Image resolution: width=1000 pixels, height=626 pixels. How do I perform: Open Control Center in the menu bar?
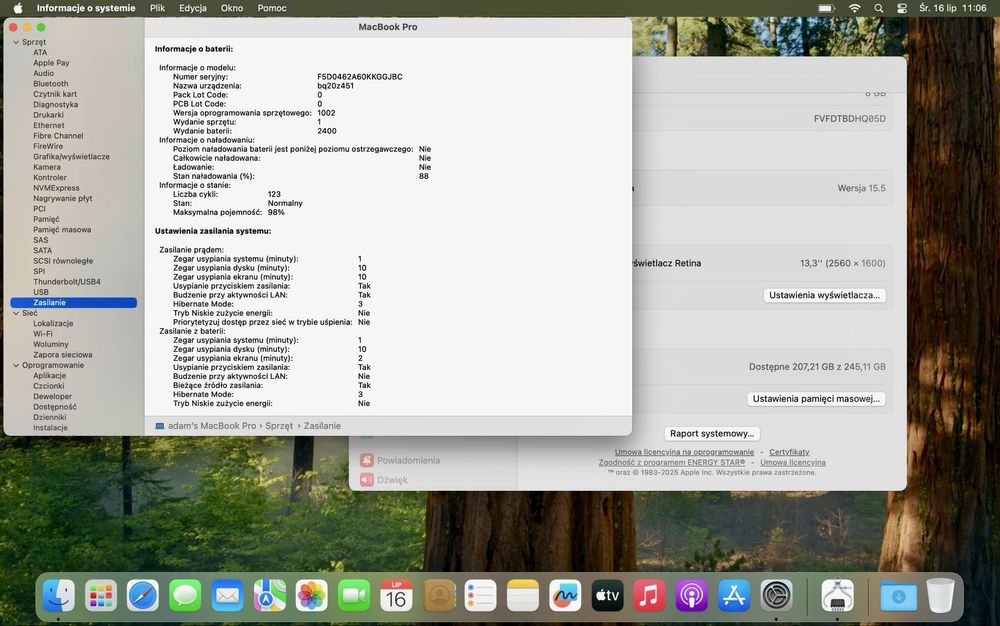pos(902,8)
